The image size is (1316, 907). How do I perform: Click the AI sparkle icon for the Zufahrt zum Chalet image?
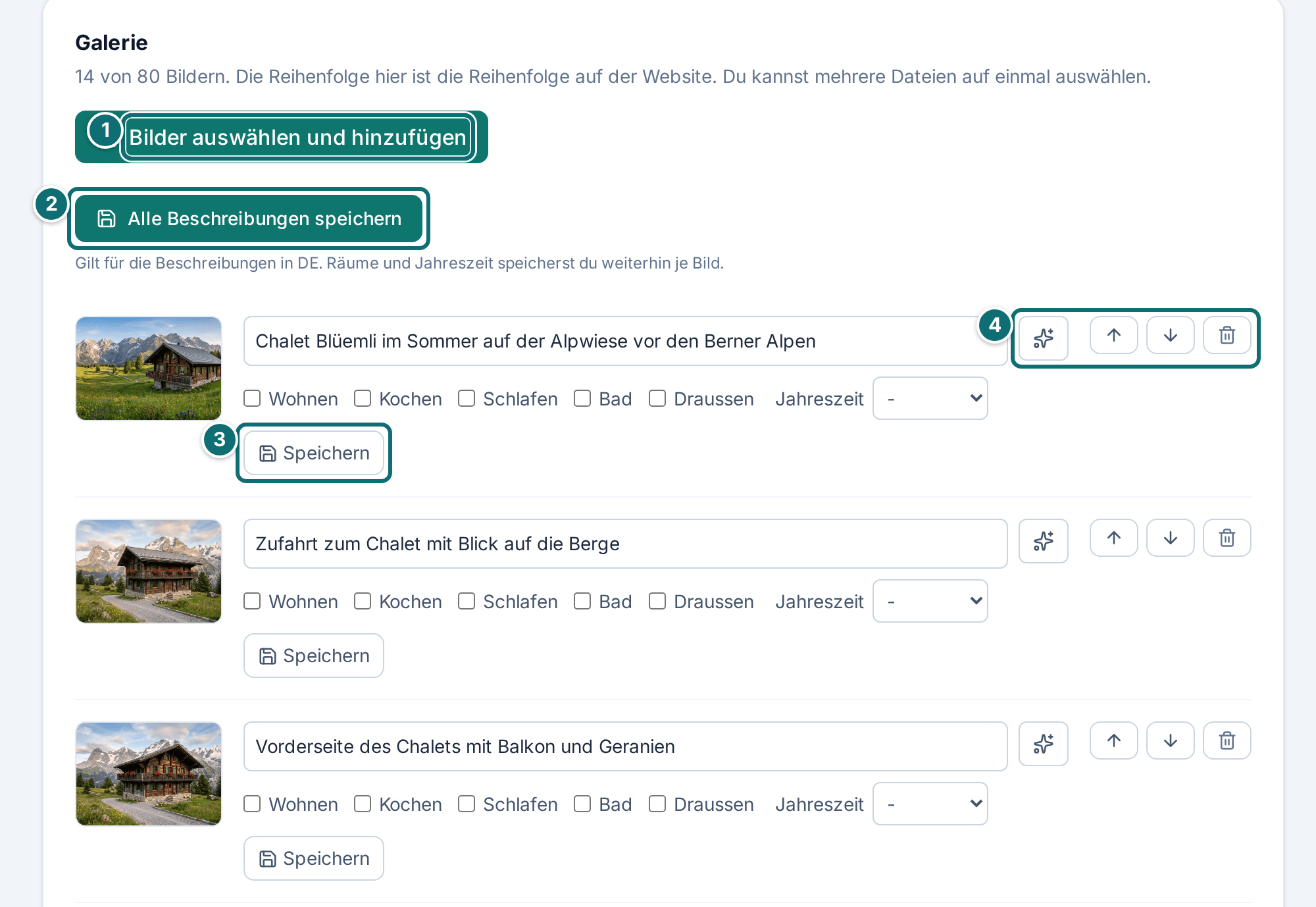1043,541
